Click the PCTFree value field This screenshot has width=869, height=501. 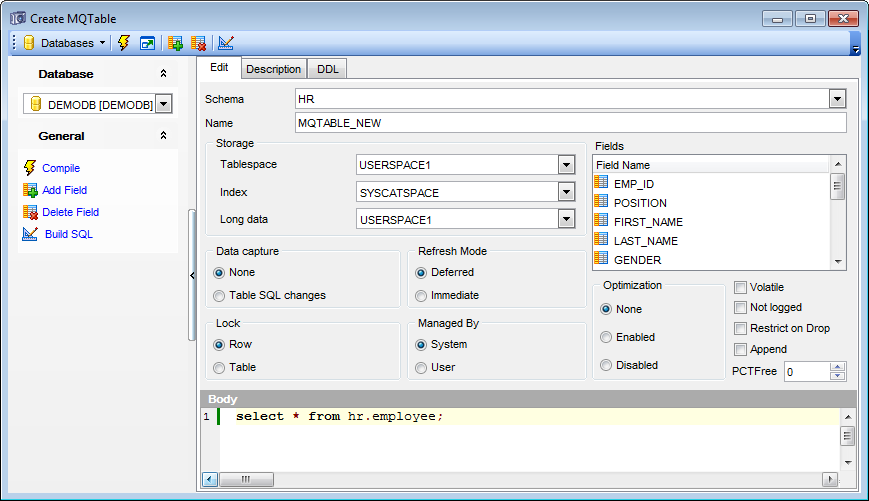tap(807, 372)
